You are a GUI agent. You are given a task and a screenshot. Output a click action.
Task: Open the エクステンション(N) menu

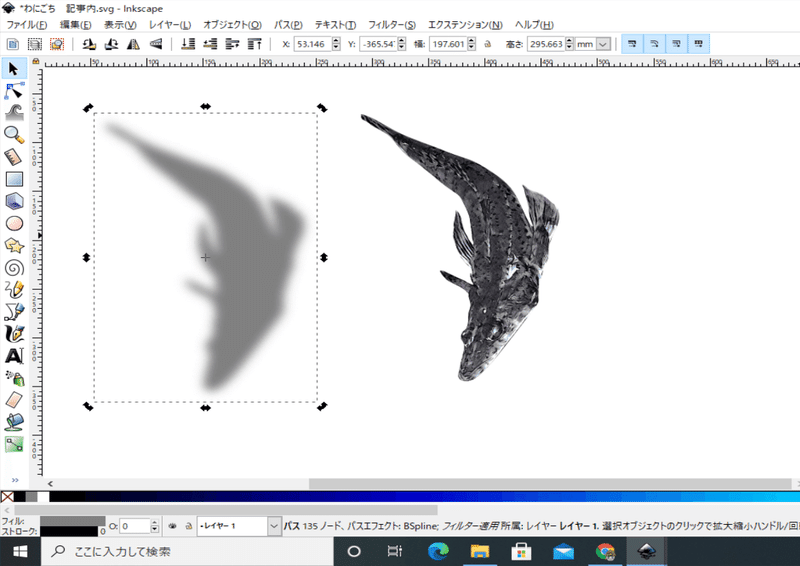coord(465,24)
